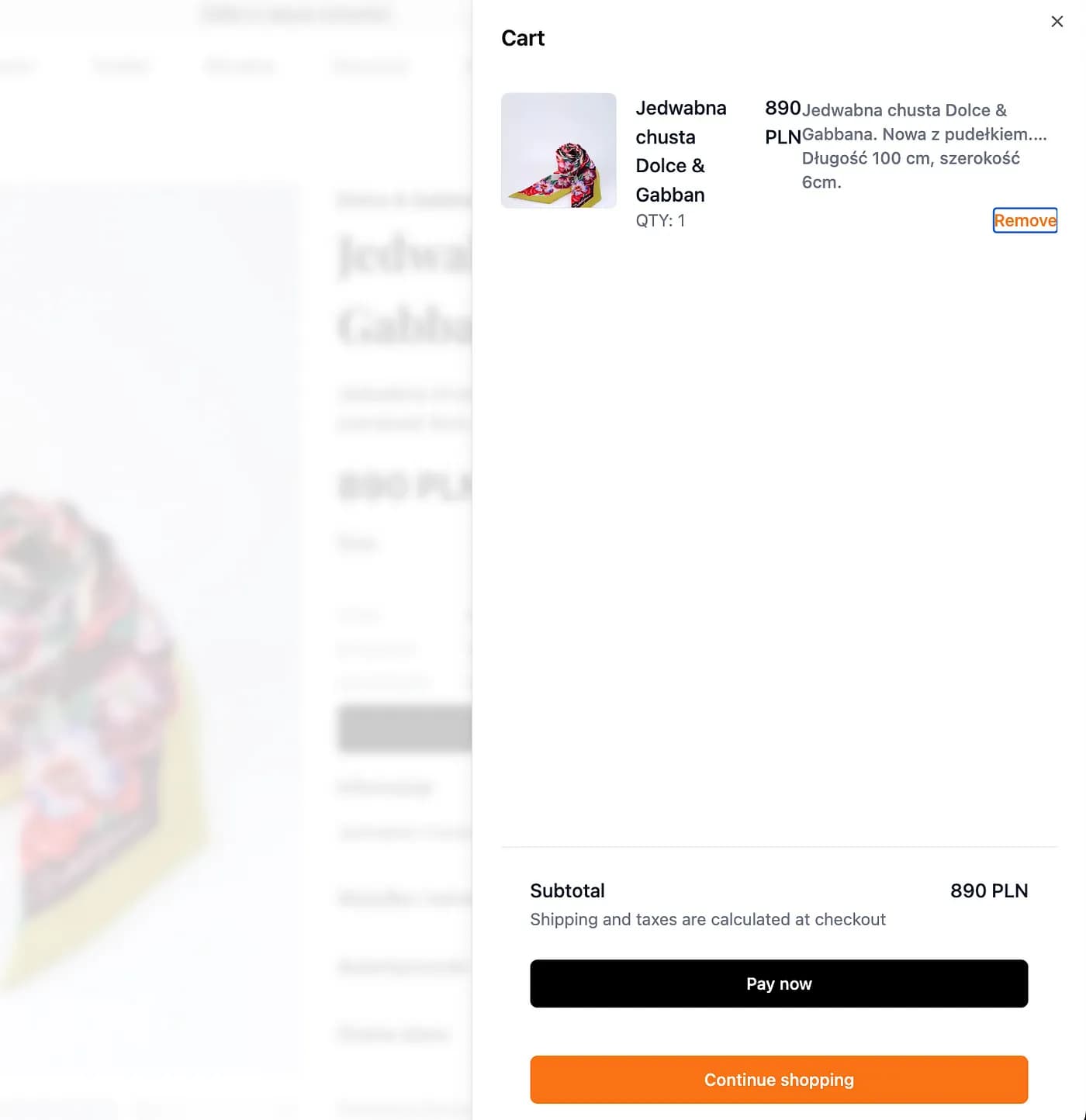The image size is (1086, 1120).
Task: Click the 890 PLN subtotal amount
Action: click(989, 890)
